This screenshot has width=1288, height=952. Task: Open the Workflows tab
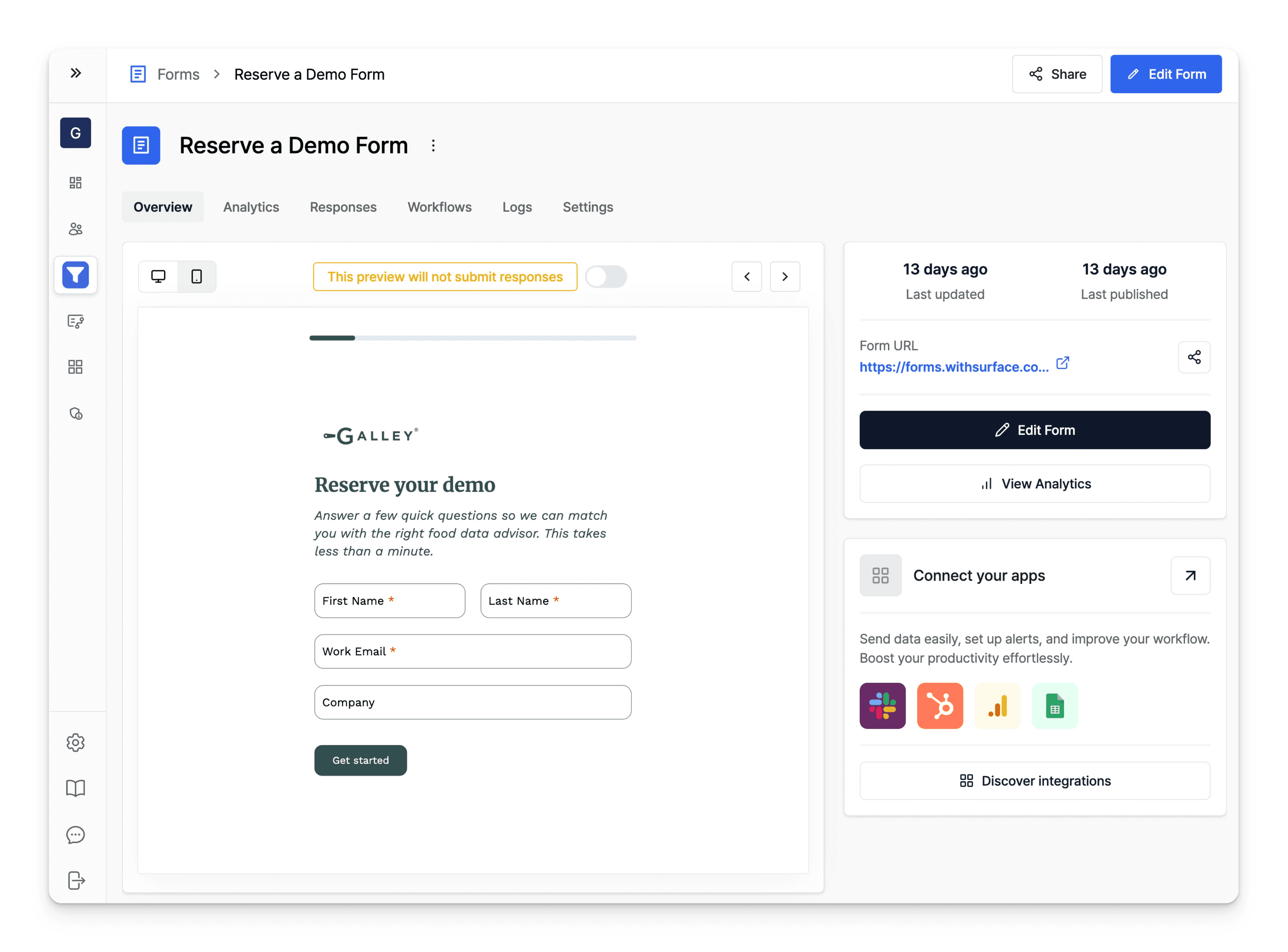[440, 207]
